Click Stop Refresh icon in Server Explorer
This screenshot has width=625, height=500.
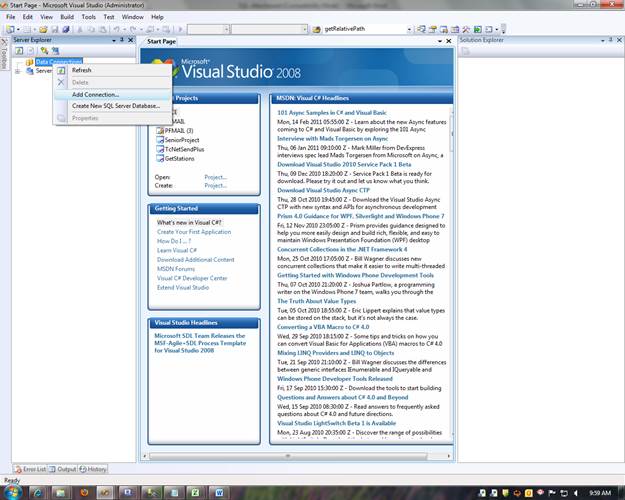[31, 51]
